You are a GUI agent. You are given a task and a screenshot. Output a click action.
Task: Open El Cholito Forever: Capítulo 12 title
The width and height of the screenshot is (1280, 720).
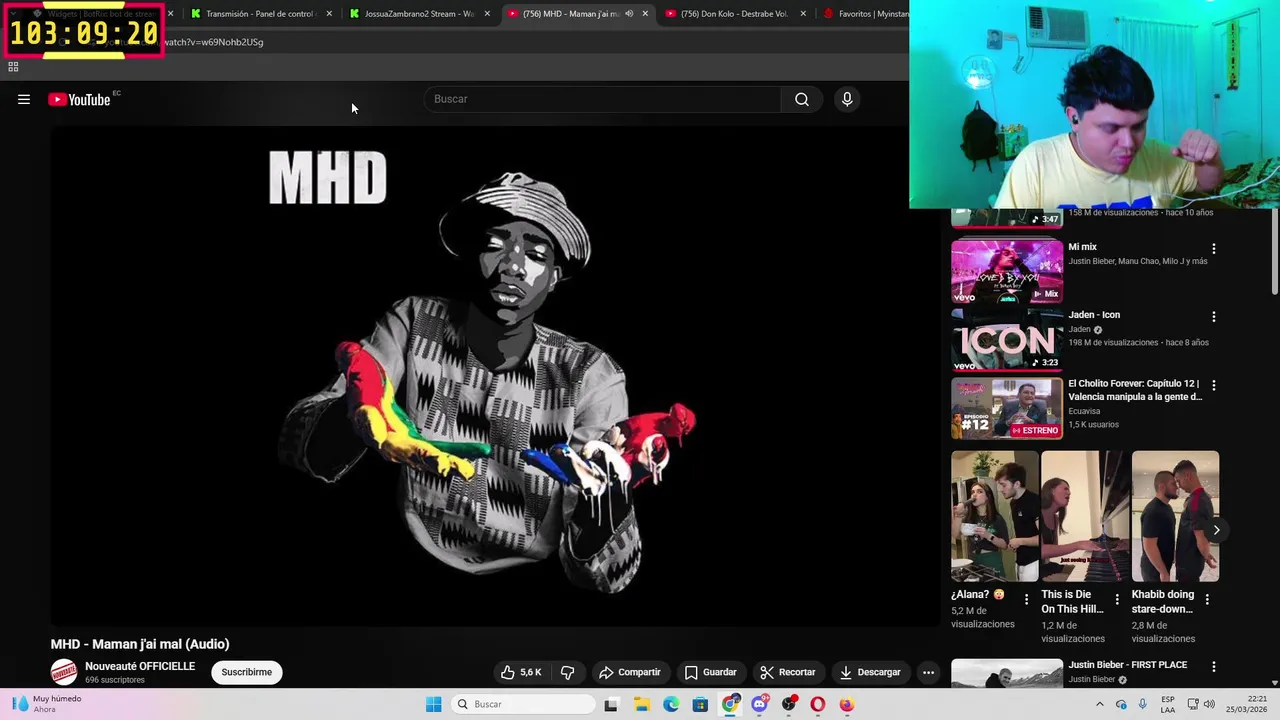tap(1135, 390)
